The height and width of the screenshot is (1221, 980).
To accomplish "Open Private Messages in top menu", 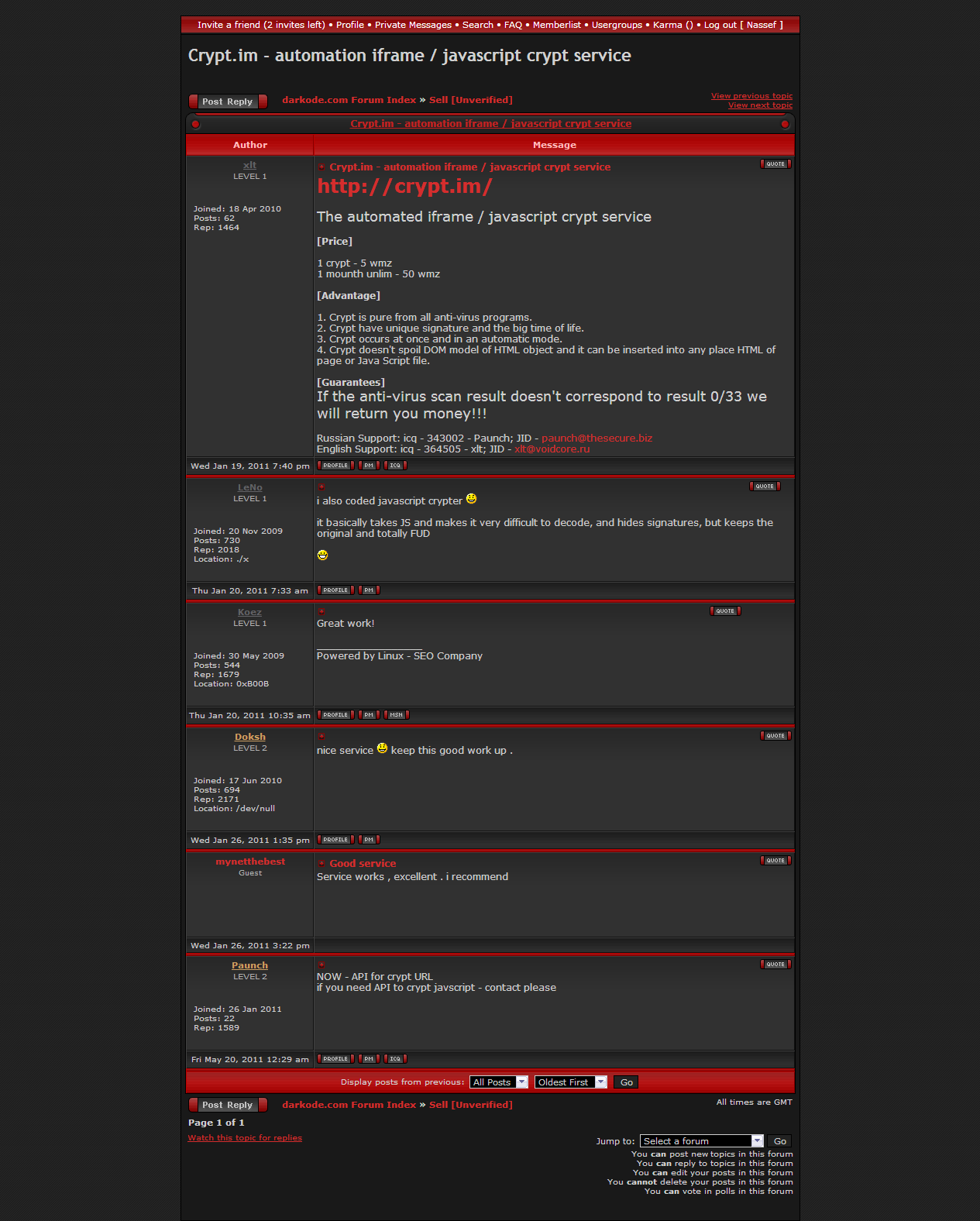I will pyautogui.click(x=413, y=25).
